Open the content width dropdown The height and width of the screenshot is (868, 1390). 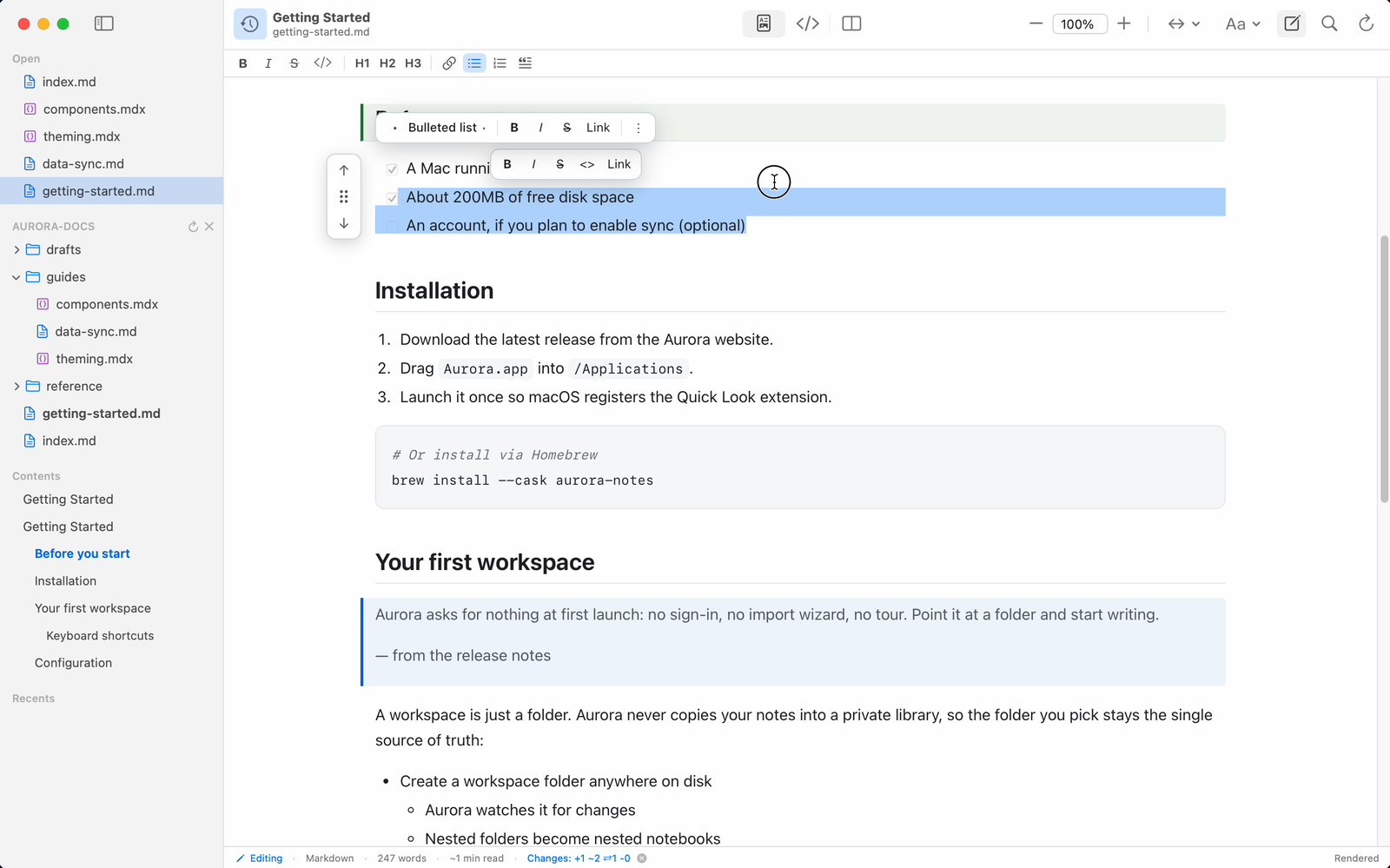[1183, 23]
